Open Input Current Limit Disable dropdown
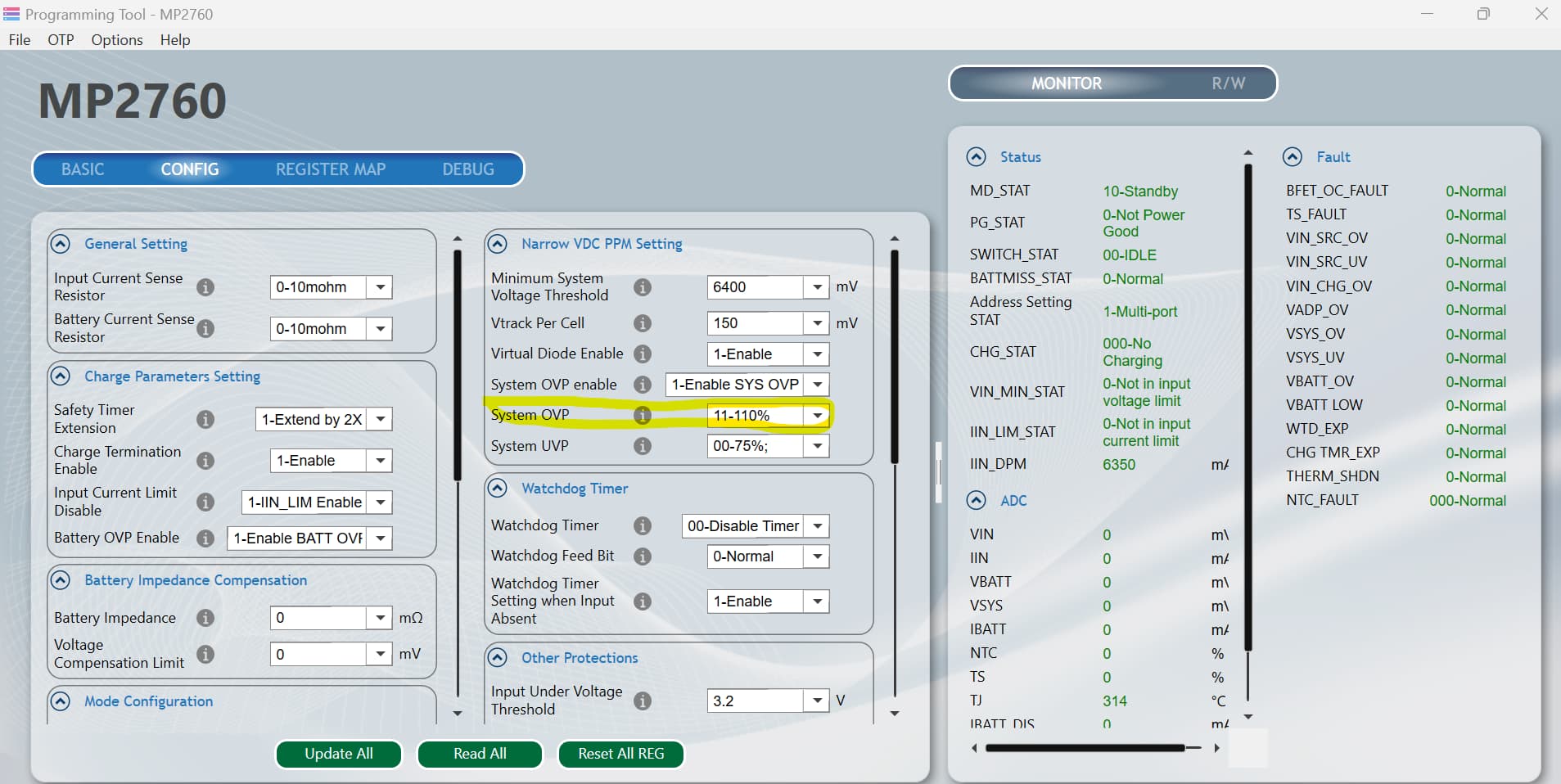 (x=380, y=502)
